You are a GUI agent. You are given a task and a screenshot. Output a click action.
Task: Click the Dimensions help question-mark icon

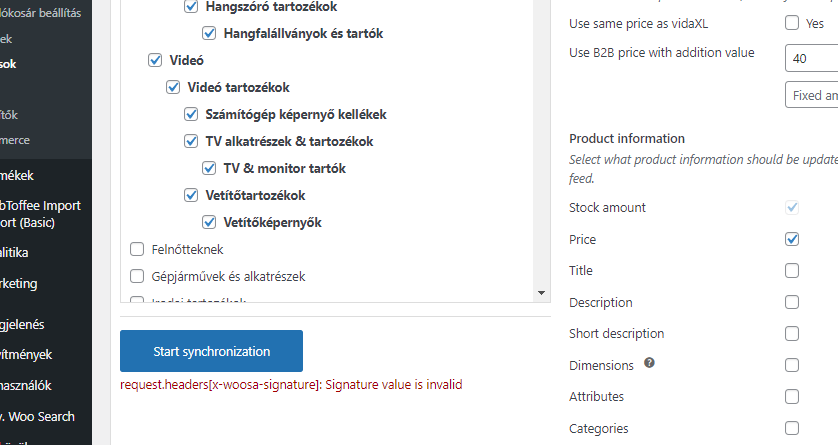click(x=649, y=363)
